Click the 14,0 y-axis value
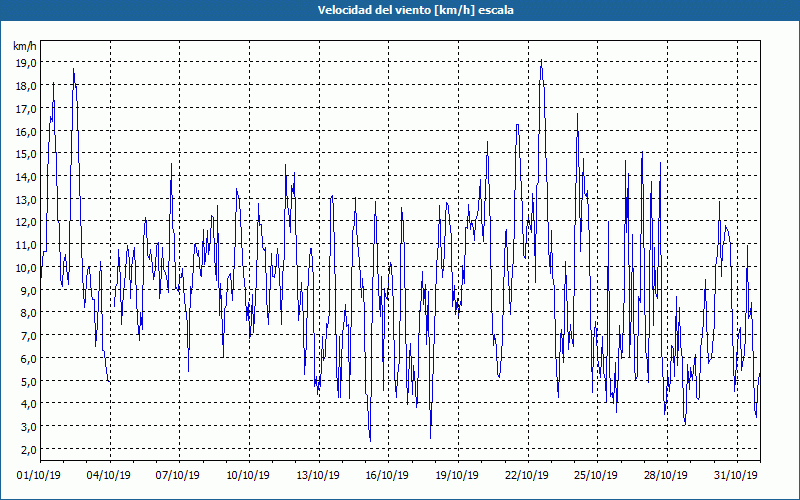Viewport: 800px width, 500px height. [x=27, y=177]
